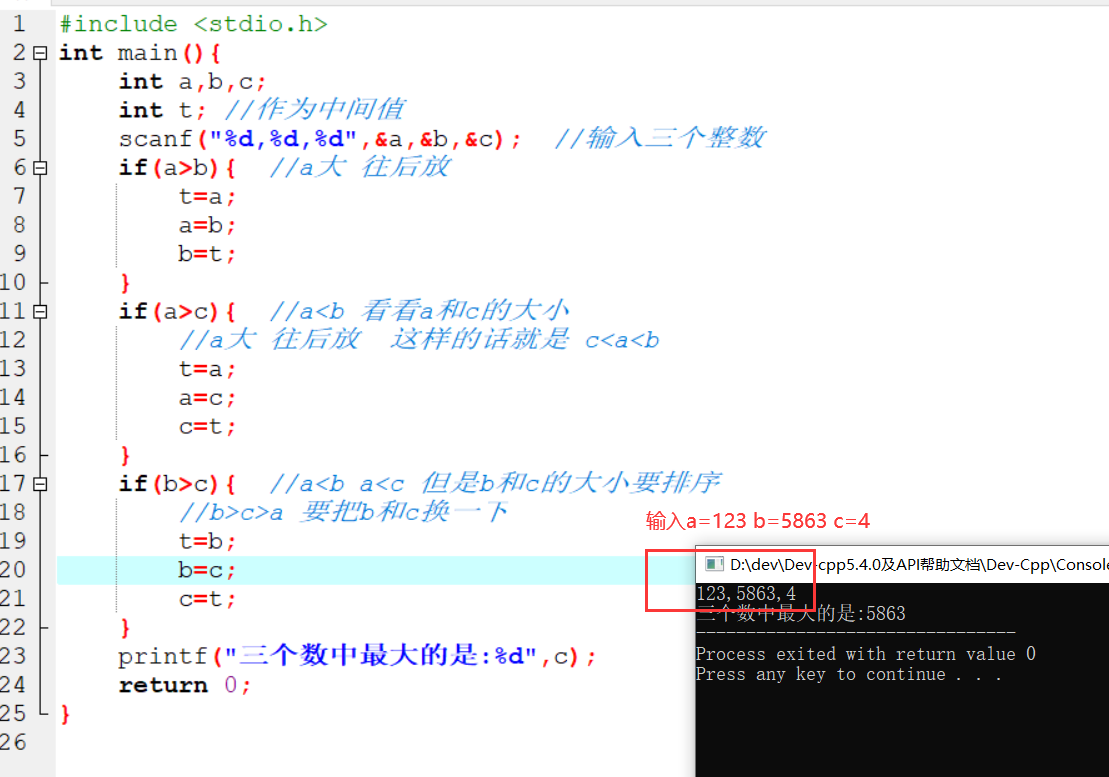The height and width of the screenshot is (777, 1109).
Task: Click line number 26 in the gutter
Action: [x=13, y=742]
